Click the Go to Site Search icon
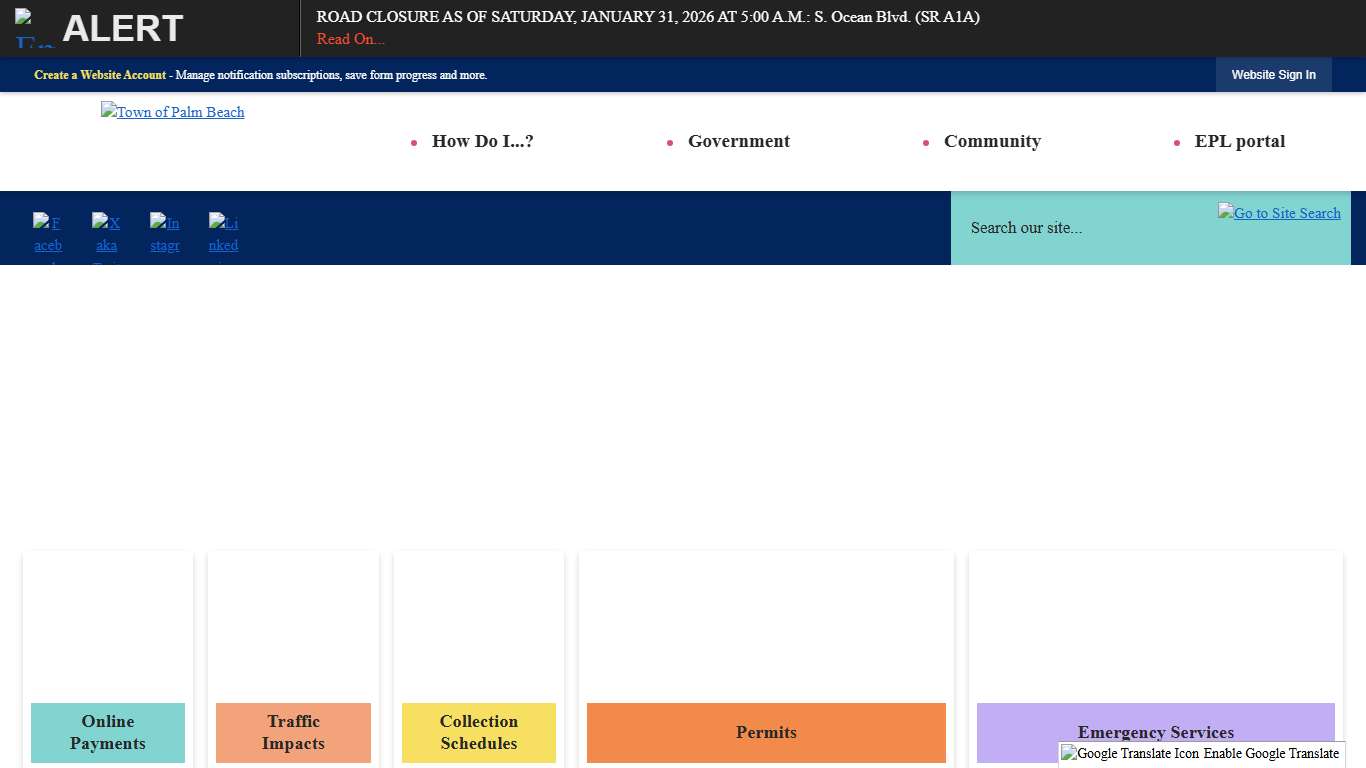Screen dimensions: 1366x768 [1279, 213]
